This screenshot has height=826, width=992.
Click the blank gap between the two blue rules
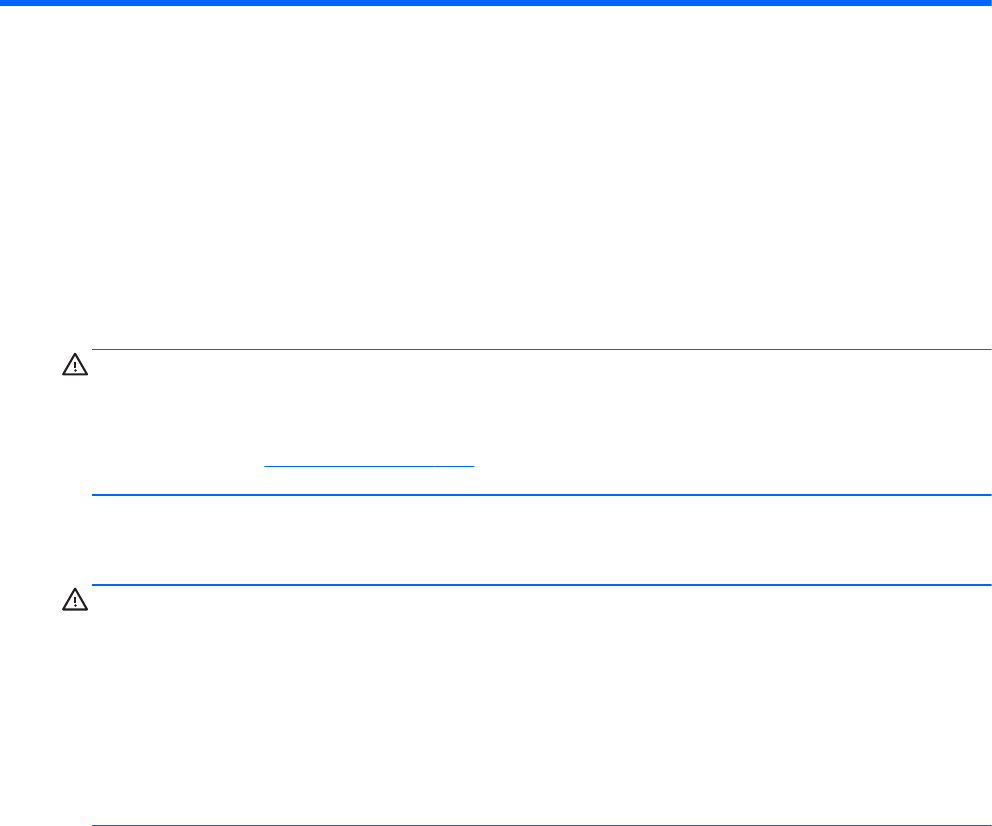[540, 540]
